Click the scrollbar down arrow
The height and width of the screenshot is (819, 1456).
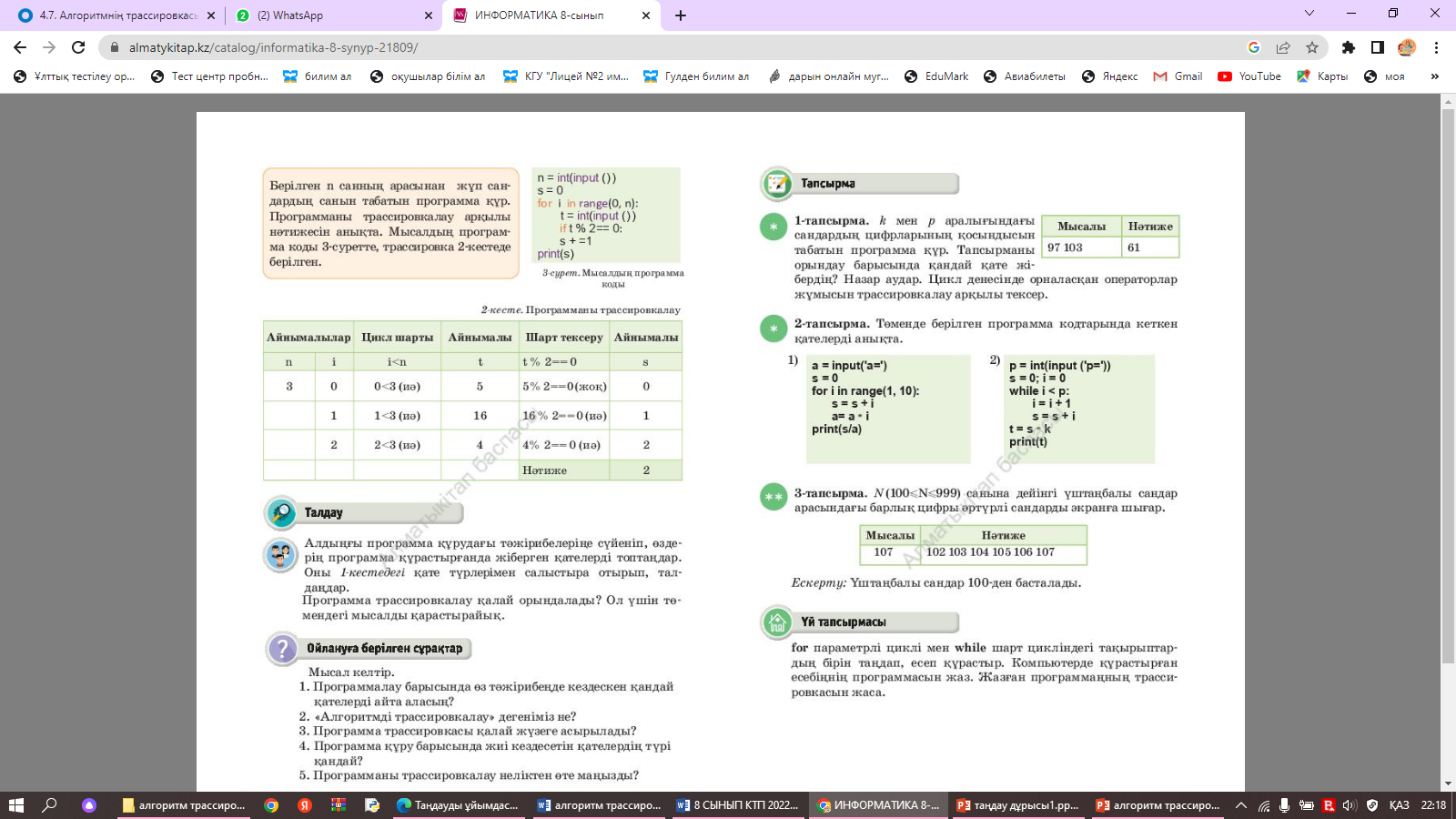pos(1448,784)
